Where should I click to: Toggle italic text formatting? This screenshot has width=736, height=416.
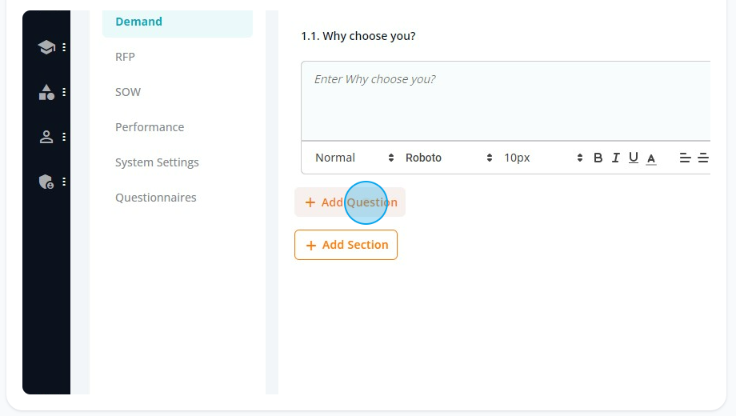coord(615,158)
